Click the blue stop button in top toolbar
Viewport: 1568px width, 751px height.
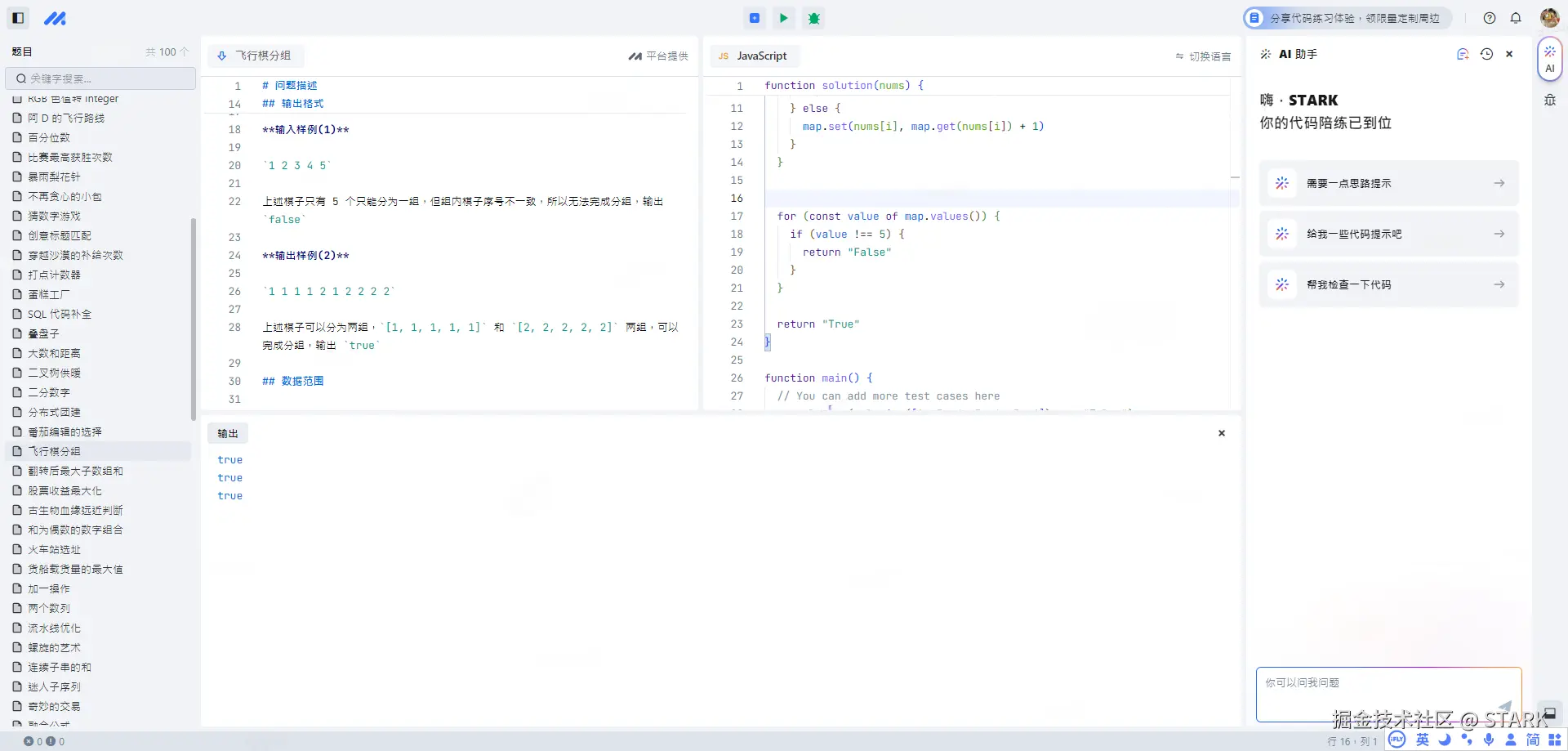coord(755,18)
